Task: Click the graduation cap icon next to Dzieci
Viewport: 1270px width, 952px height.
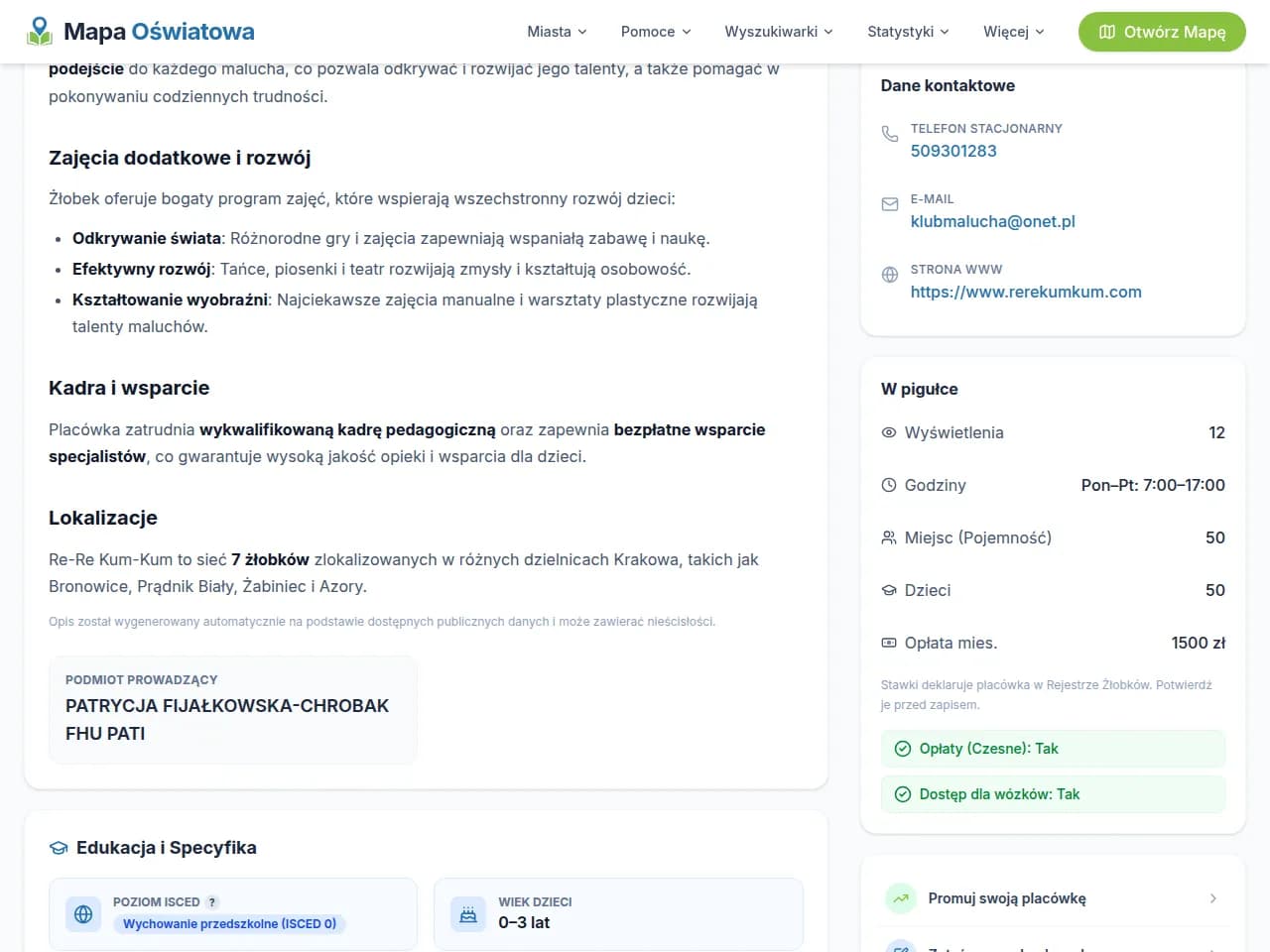Action: coord(889,590)
